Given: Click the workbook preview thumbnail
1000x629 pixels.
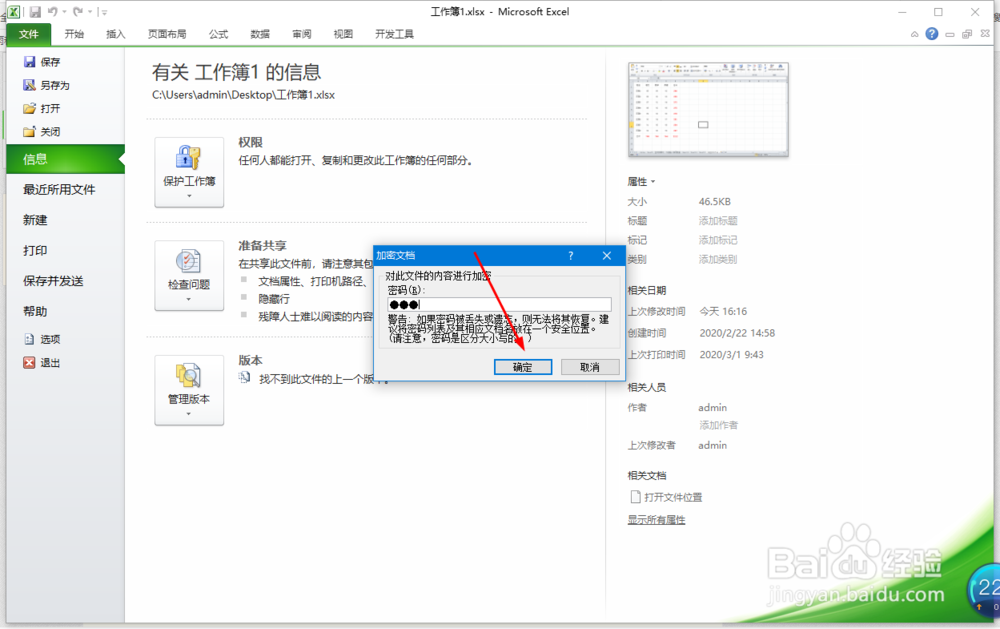Looking at the screenshot, I should tap(708, 109).
